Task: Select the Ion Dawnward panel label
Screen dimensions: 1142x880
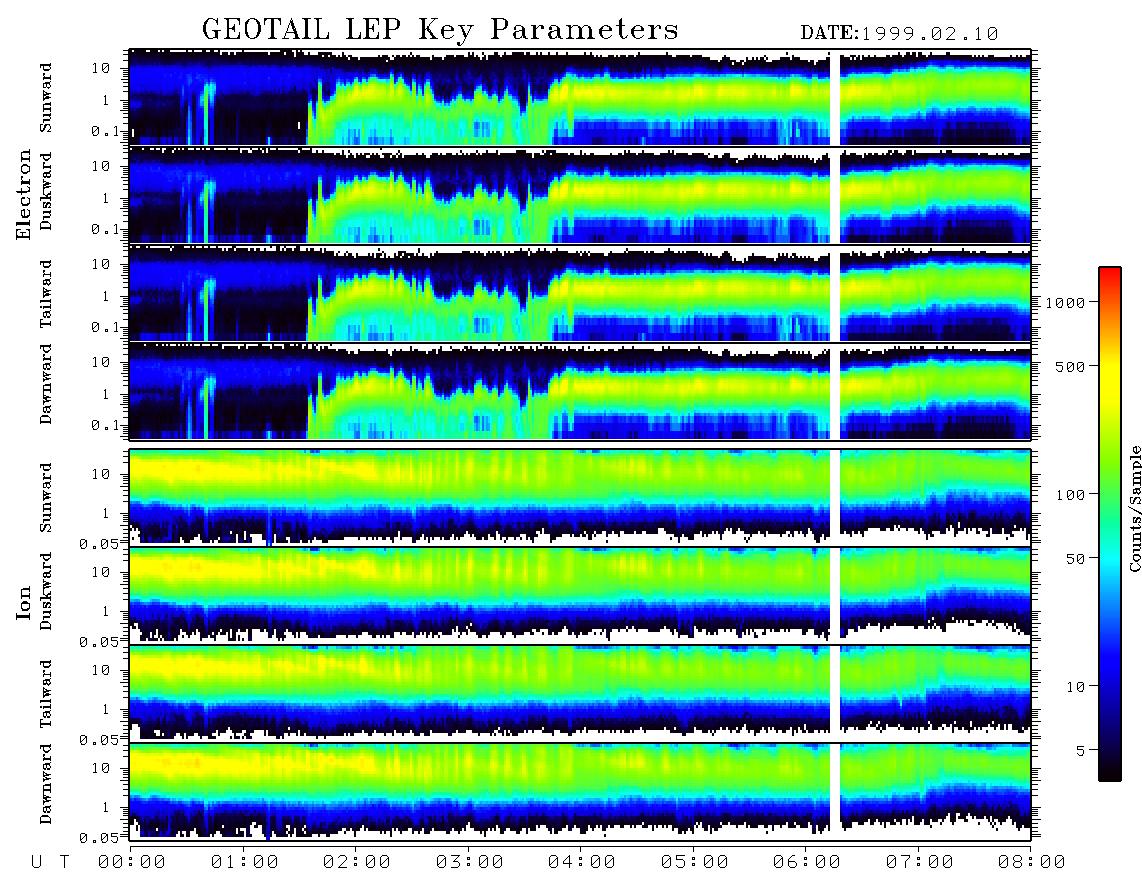Action: (x=46, y=784)
